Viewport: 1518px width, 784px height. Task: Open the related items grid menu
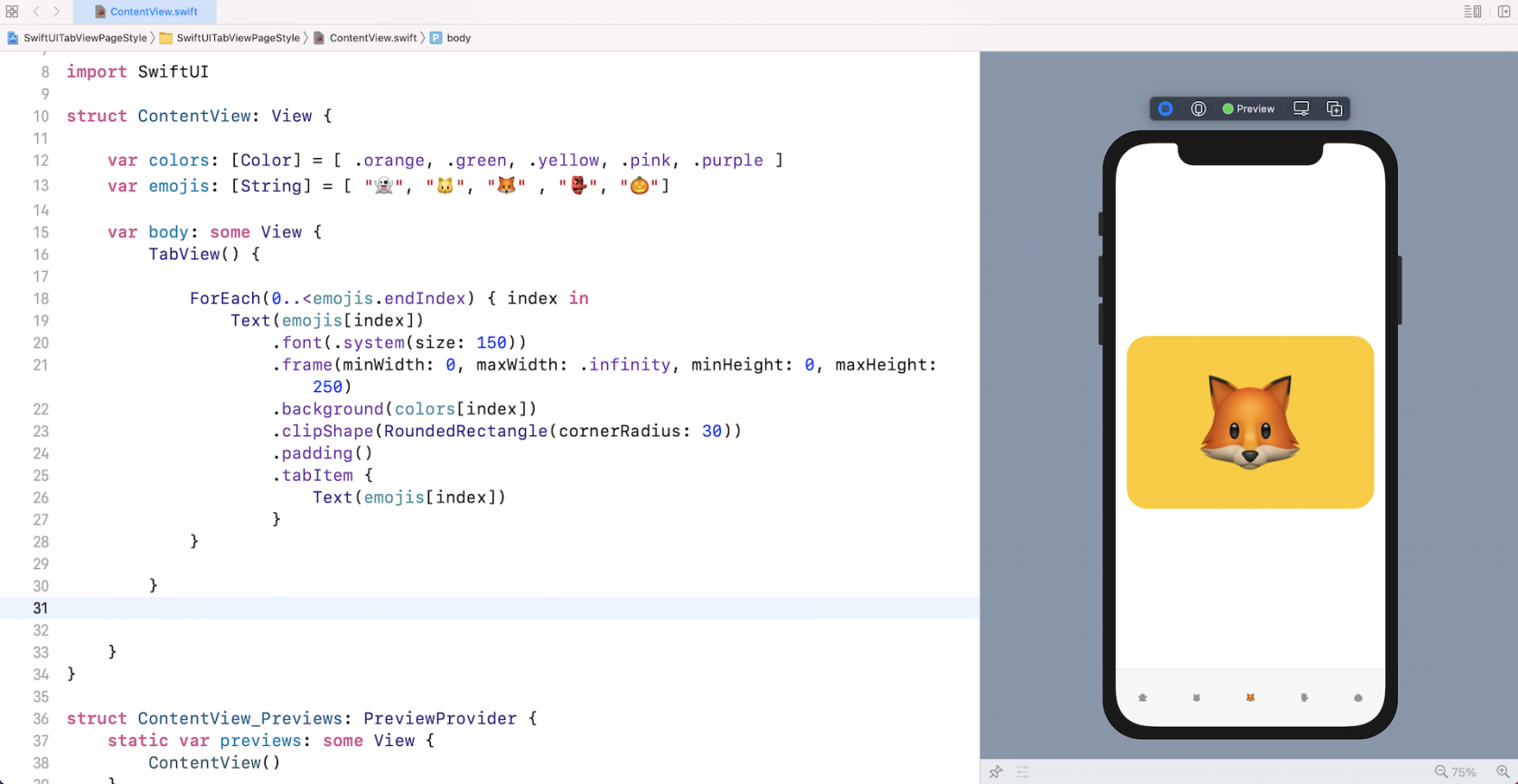[12, 12]
